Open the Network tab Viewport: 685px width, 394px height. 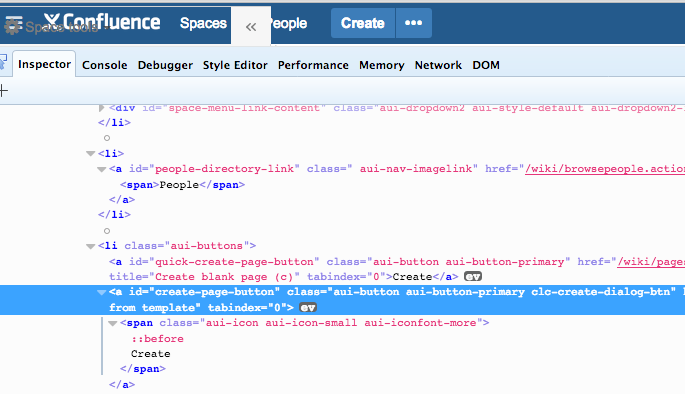(438, 65)
